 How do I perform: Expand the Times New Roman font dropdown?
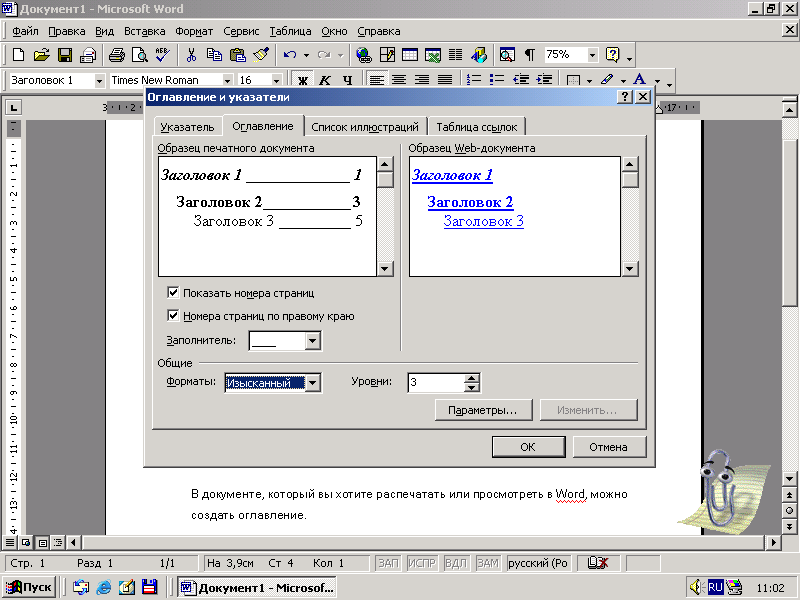click(x=228, y=81)
